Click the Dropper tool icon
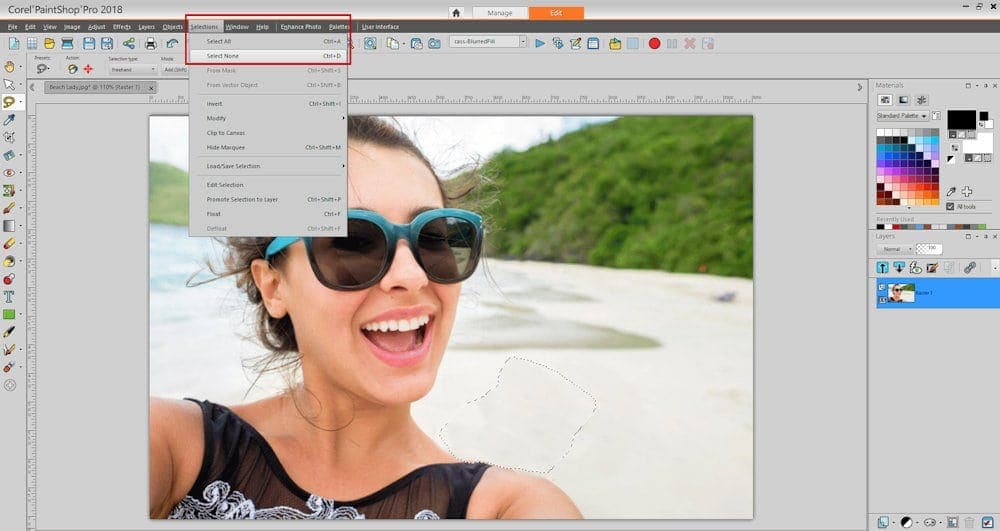 tap(10, 119)
